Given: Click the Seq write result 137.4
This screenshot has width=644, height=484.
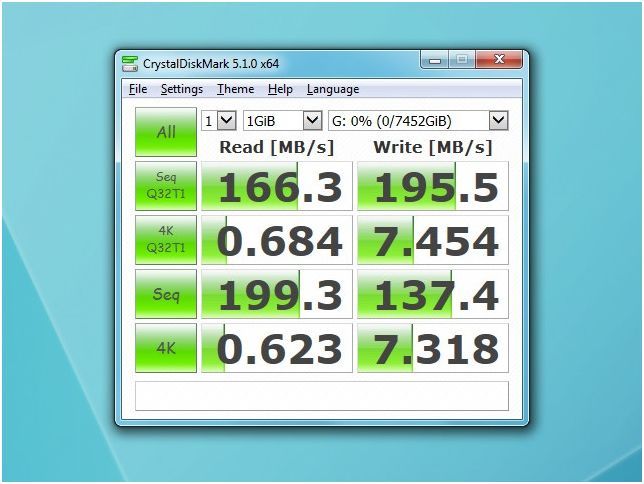Looking at the screenshot, I should (433, 294).
